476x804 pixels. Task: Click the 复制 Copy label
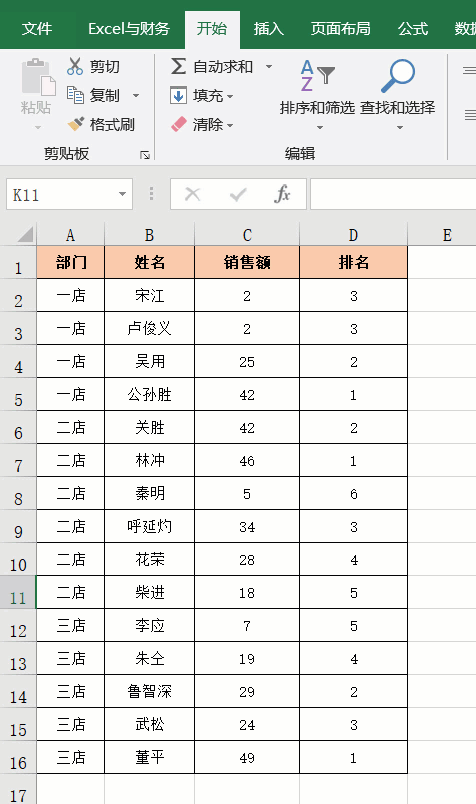(x=105, y=95)
